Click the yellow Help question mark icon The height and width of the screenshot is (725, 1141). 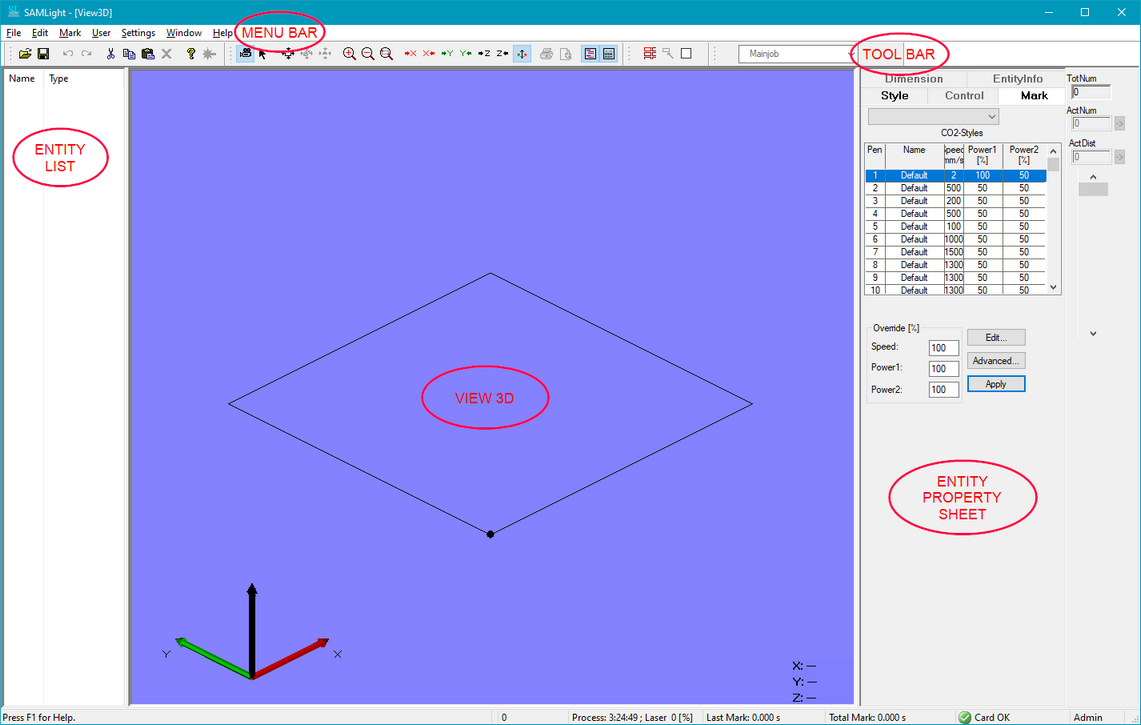click(190, 54)
